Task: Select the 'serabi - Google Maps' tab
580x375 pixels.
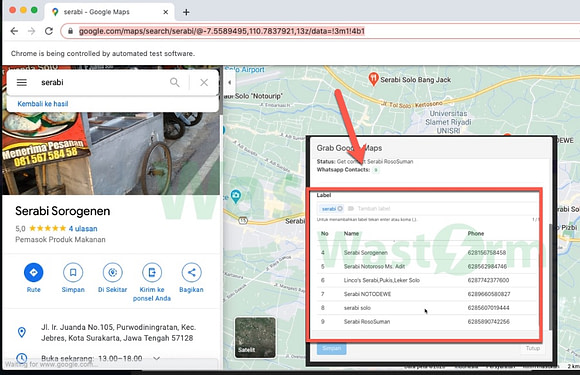Action: pyautogui.click(x=109, y=12)
